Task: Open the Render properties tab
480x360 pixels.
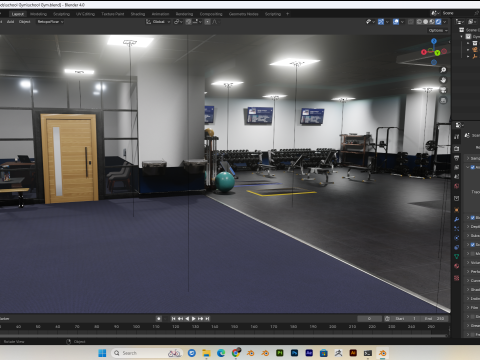Action: 457,148
